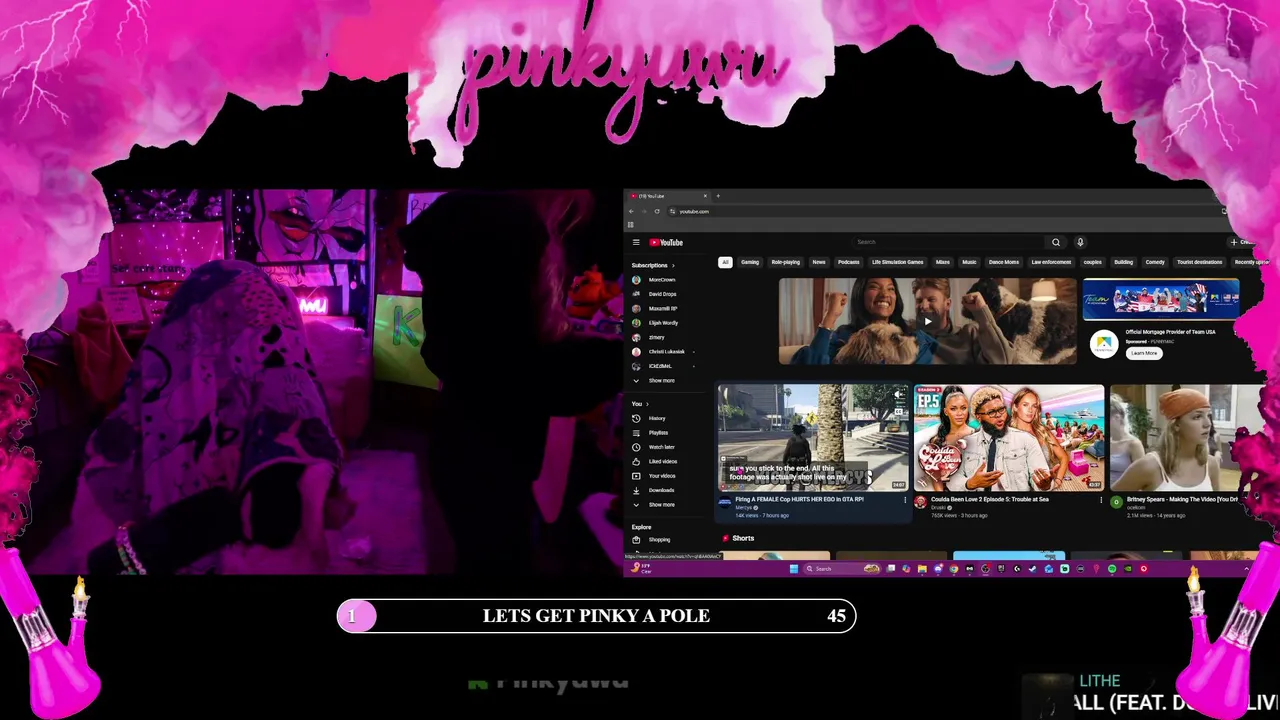Viewport: 1280px width, 720px height.
Task: Open more options for the GTA RP video
Action: coord(905,500)
